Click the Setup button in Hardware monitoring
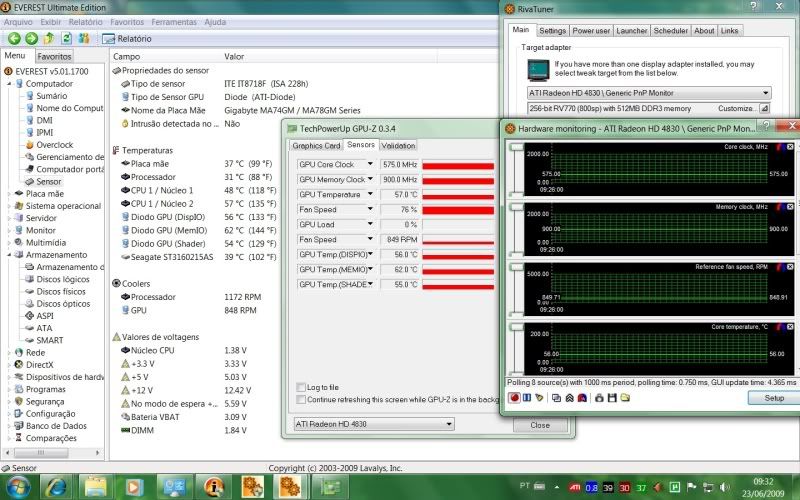The height and width of the screenshot is (500, 800). [773, 398]
